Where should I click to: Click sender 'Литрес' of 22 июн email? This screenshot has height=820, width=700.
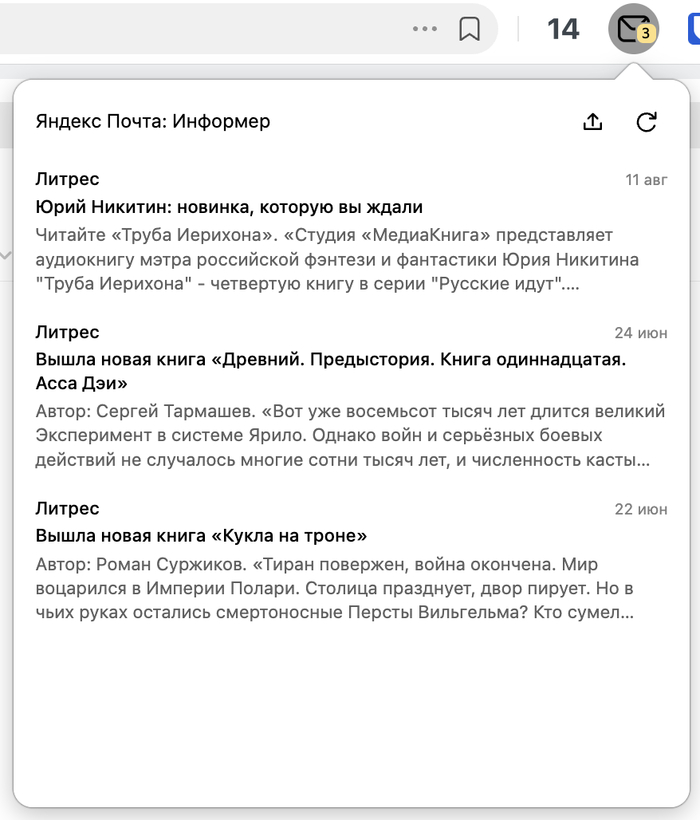(67, 508)
